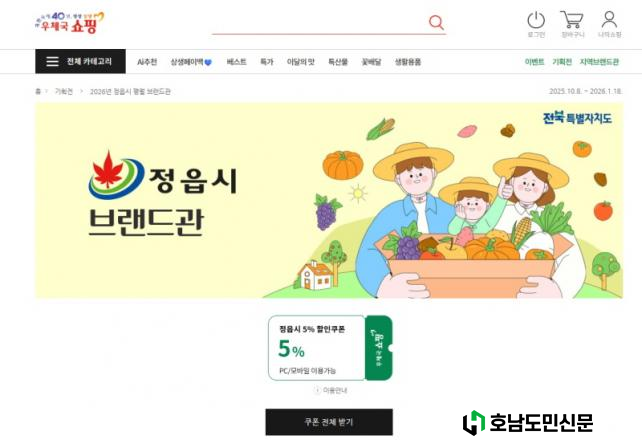Open the 특산물 menu item
Image resolution: width=642 pixels, height=448 pixels.
[338, 62]
